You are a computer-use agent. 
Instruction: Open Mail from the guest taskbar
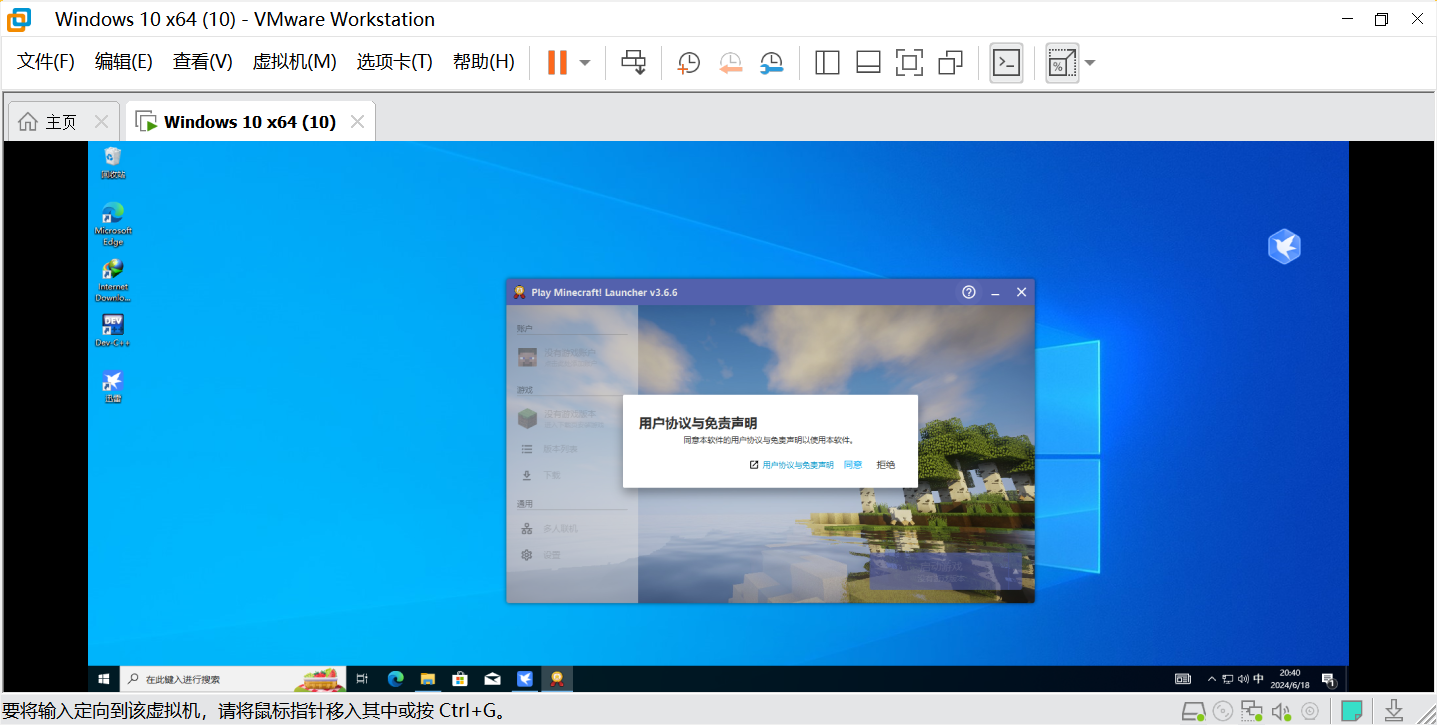coord(492,679)
